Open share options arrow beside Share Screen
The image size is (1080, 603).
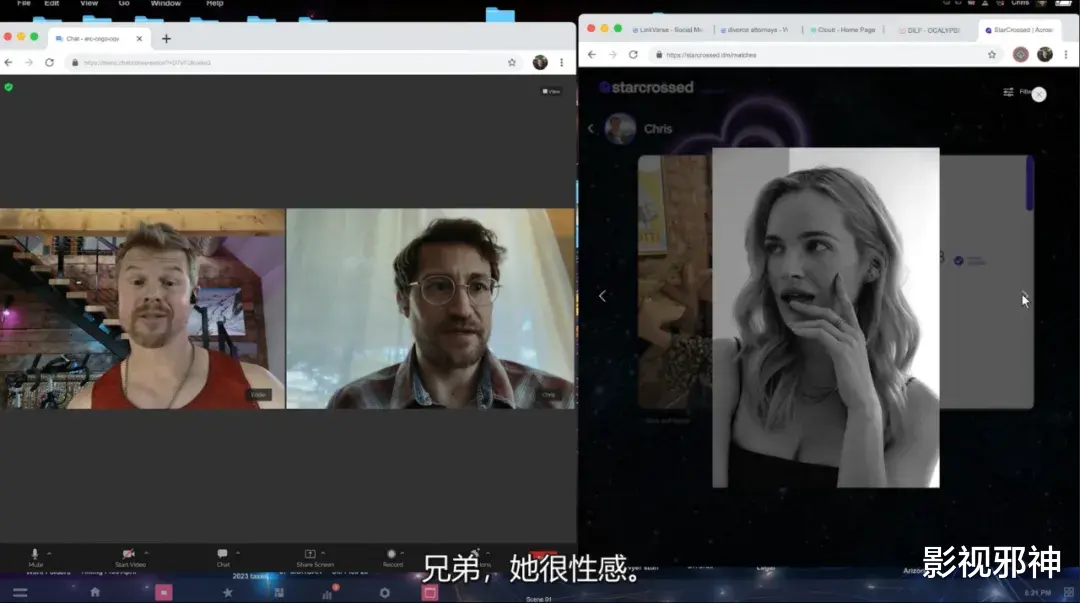323,553
